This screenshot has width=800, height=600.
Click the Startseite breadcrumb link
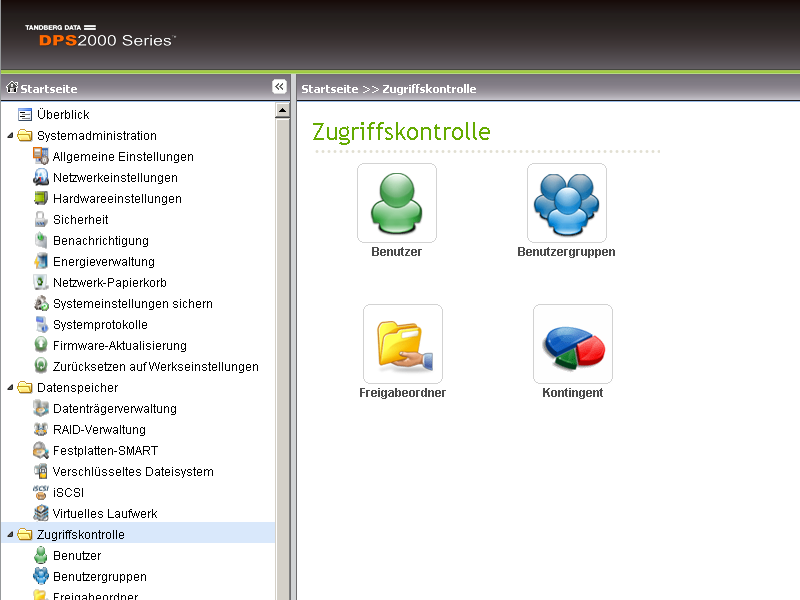point(330,89)
